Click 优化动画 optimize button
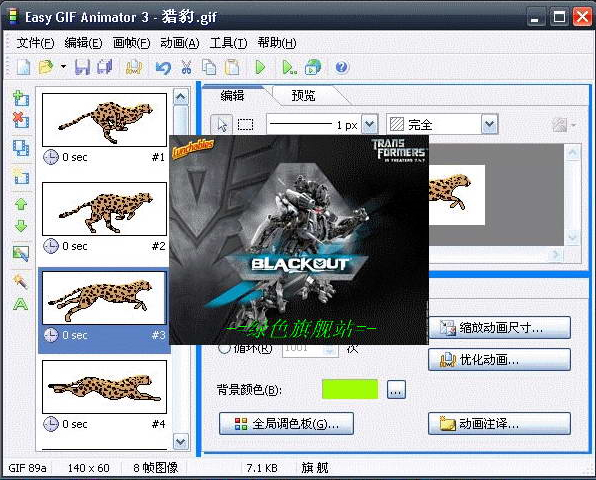Viewport: 596px width, 480px height. tap(499, 359)
